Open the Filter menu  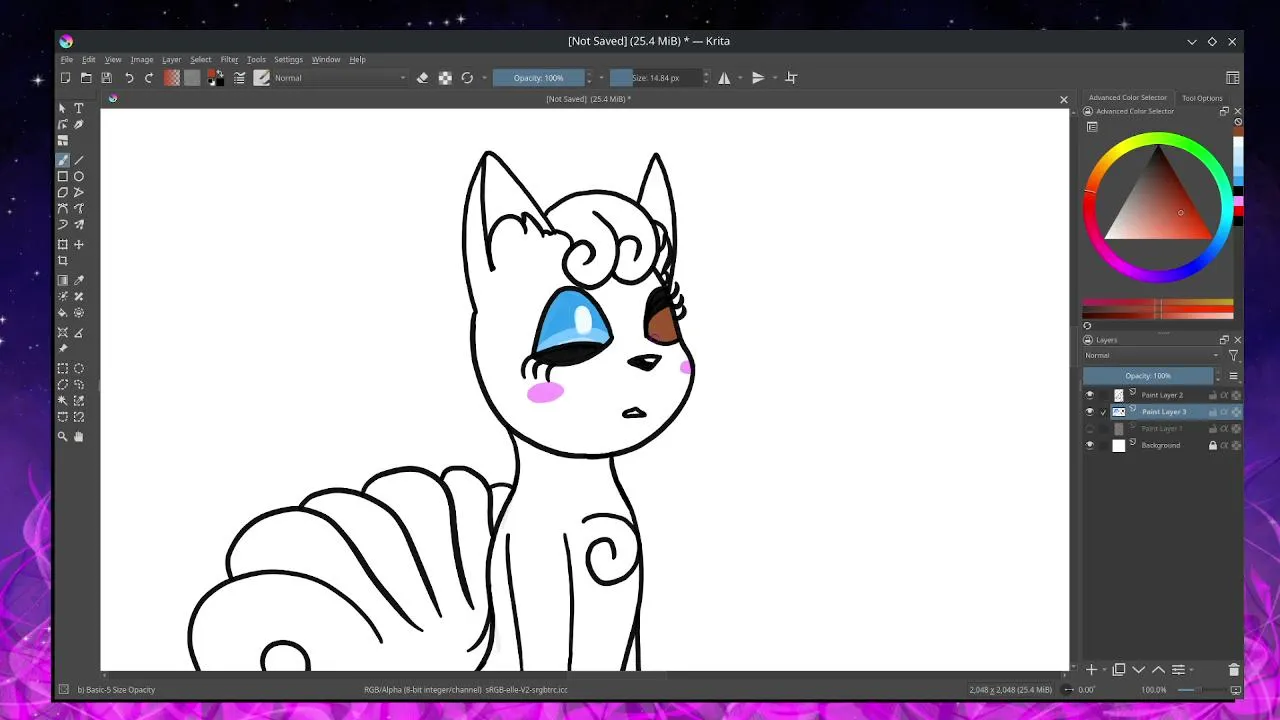pyautogui.click(x=229, y=60)
